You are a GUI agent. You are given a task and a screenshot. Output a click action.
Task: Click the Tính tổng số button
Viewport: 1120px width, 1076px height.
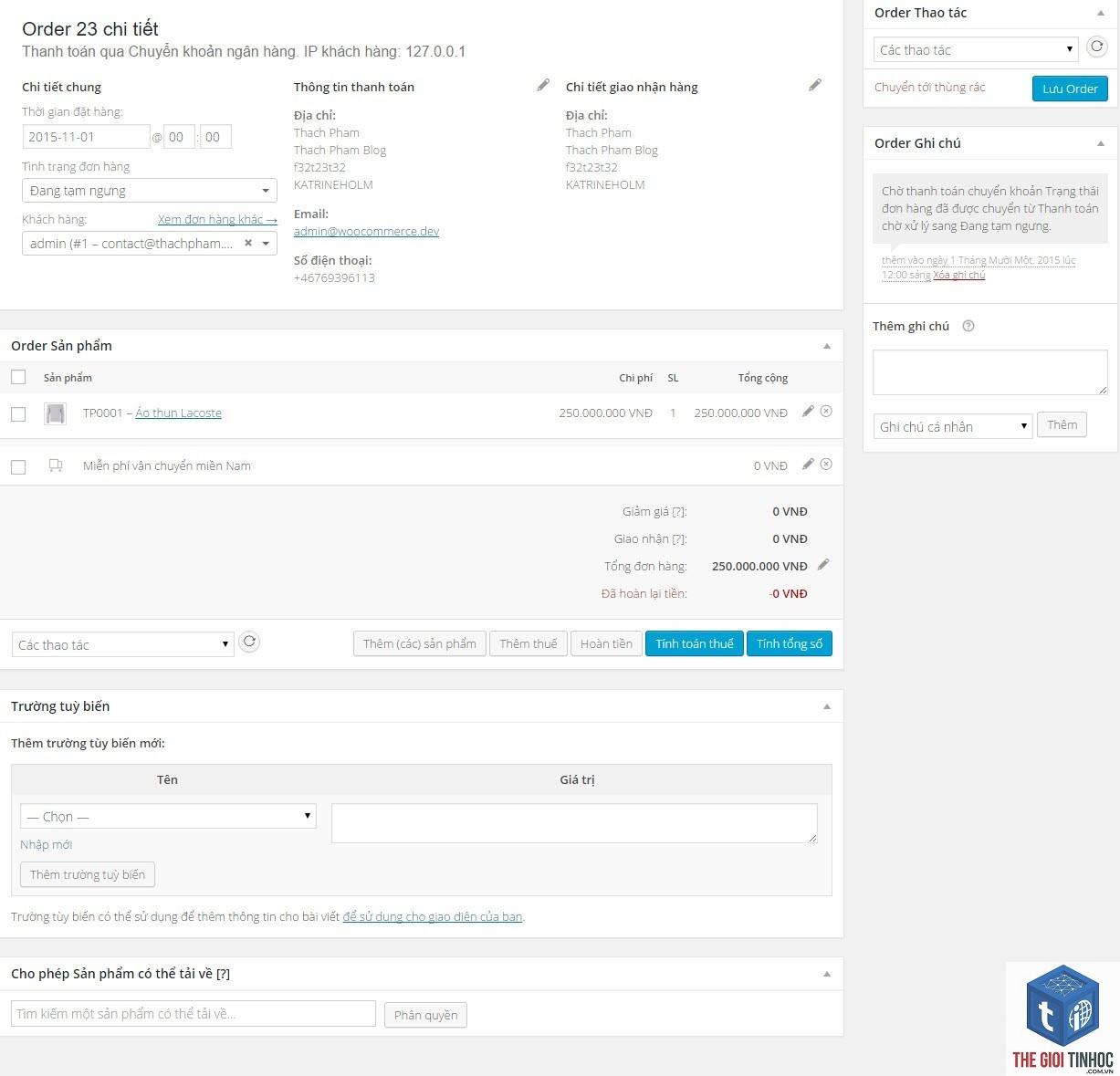pos(790,643)
